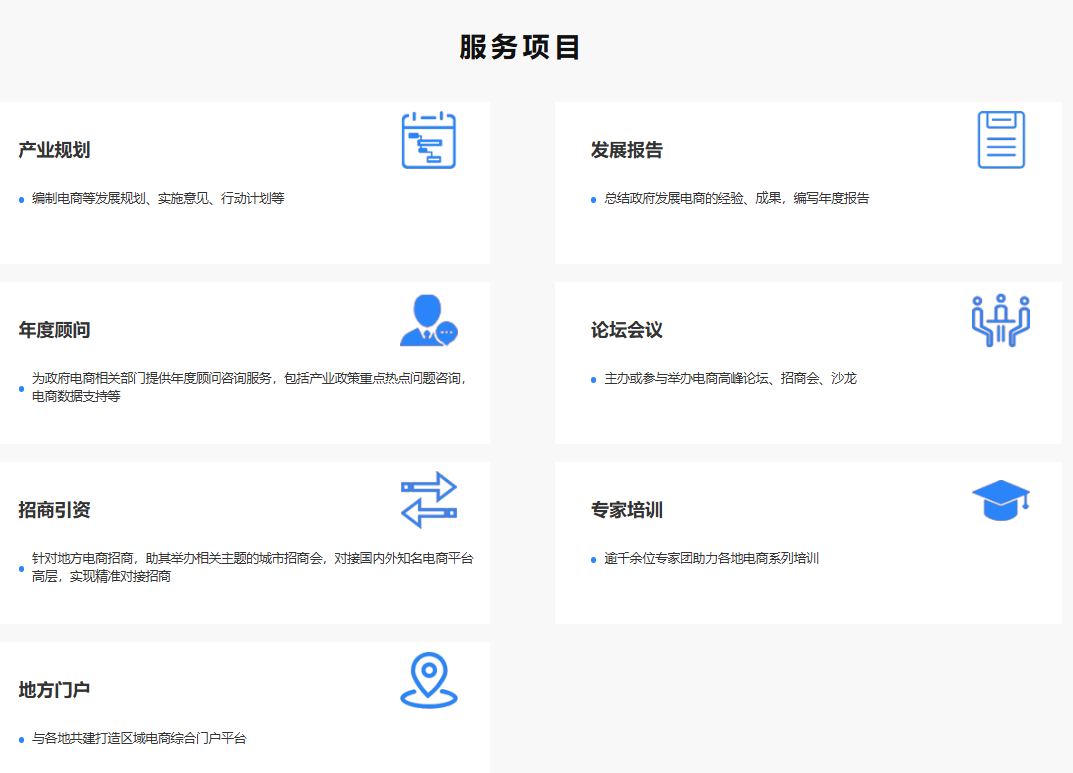Click the 产业规划 calendar planning icon

[x=428, y=140]
